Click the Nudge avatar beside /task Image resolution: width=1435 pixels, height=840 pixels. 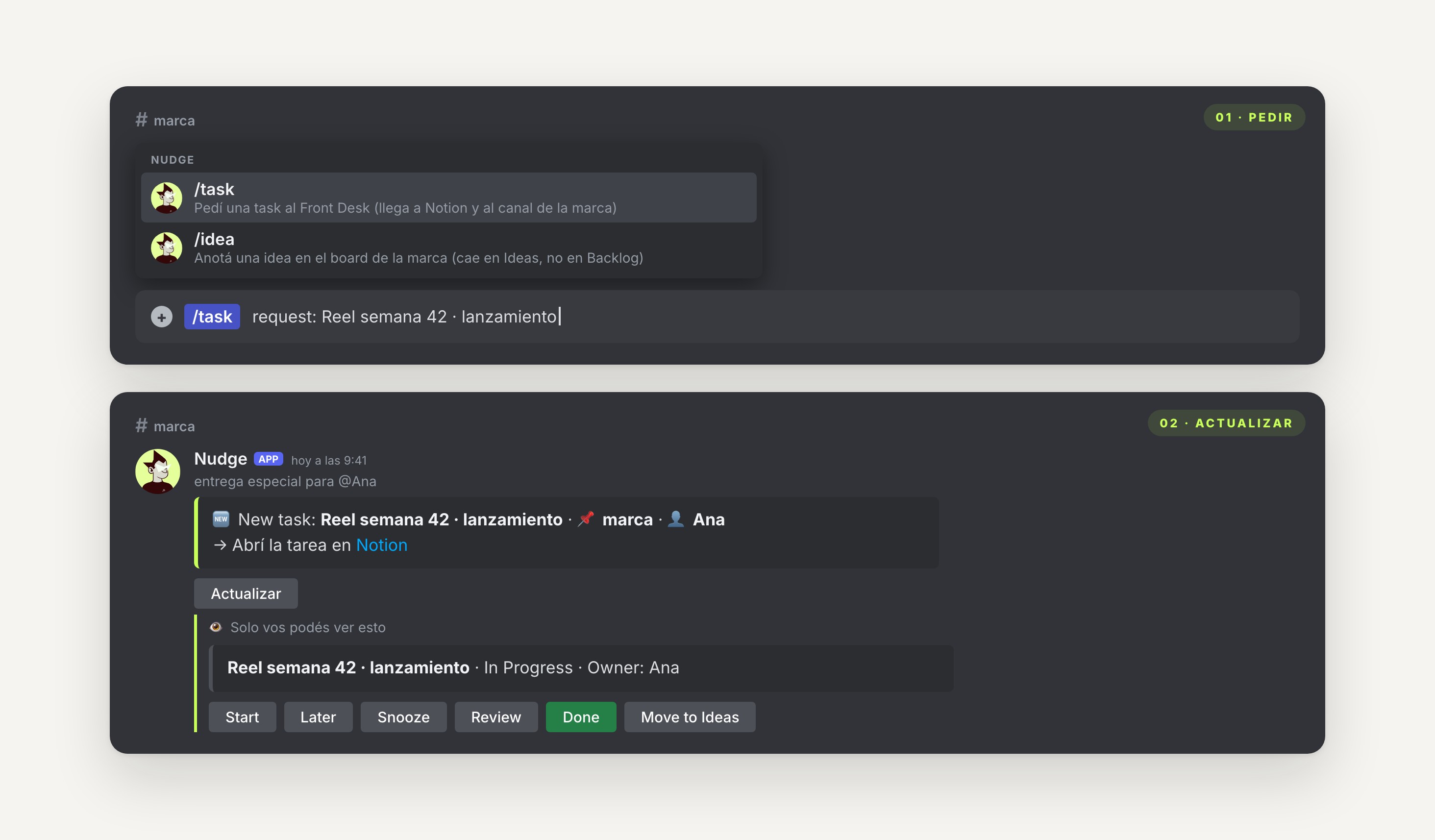[166, 198]
